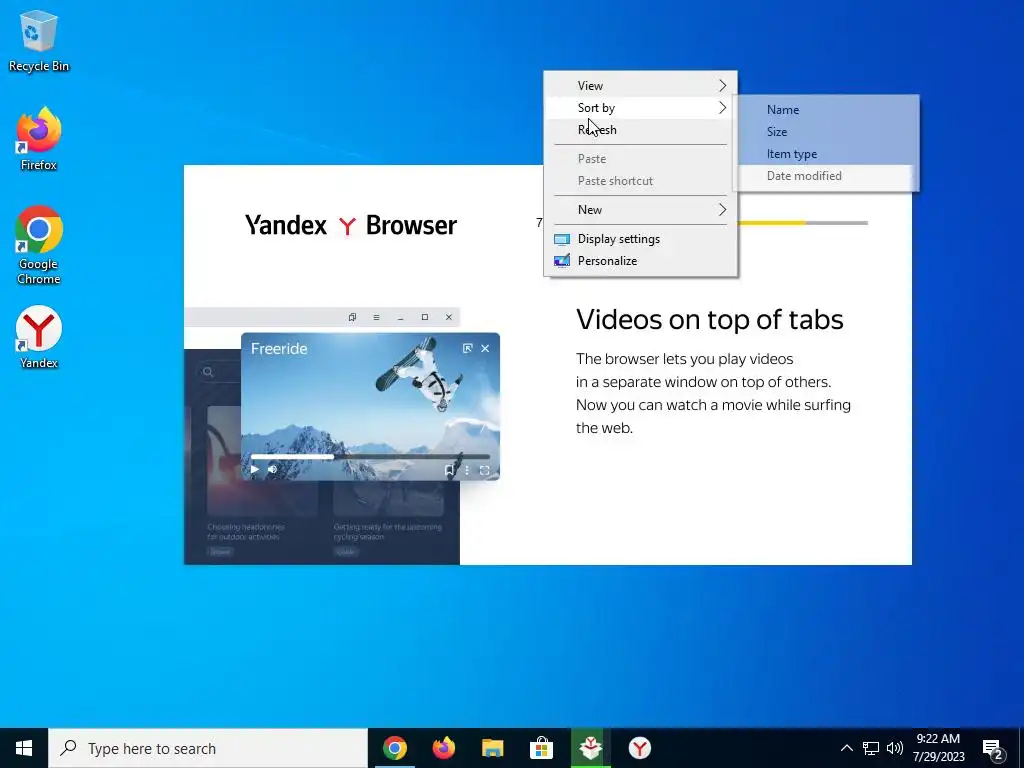The height and width of the screenshot is (768, 1024).
Task: Show the clock and calendar flyout
Action: (x=938, y=748)
